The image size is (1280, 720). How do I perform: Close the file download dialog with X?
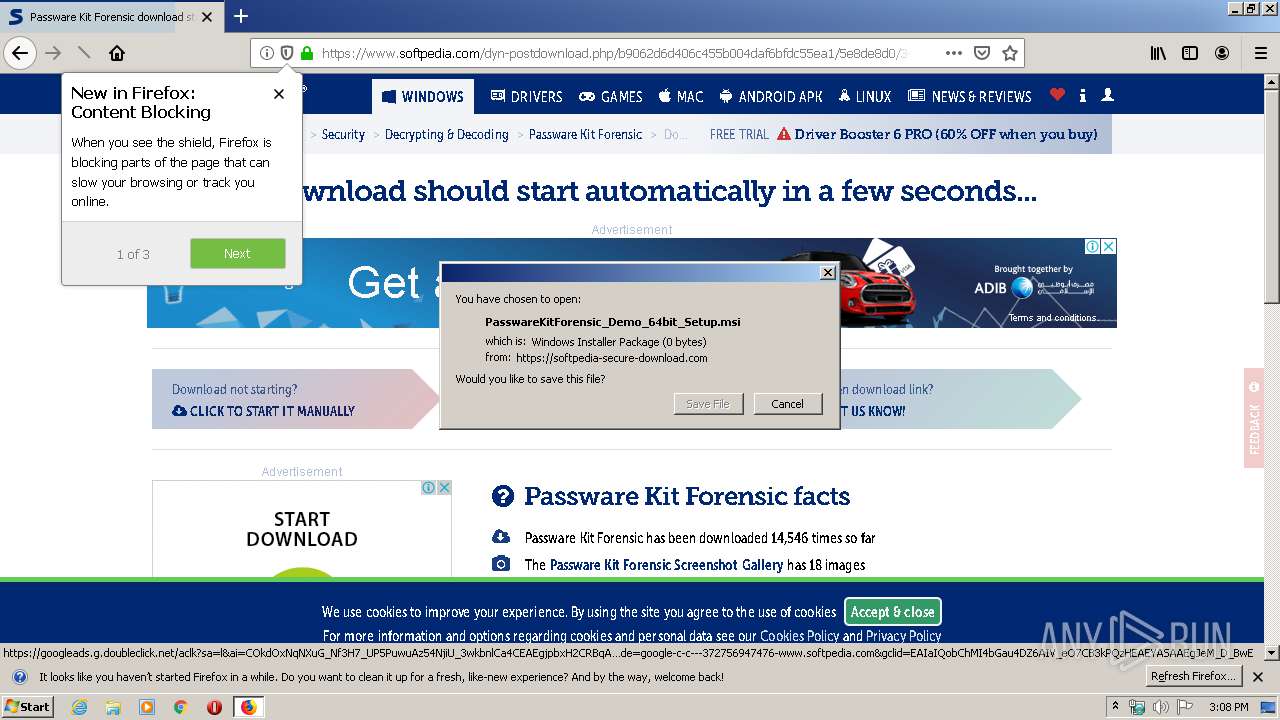[x=827, y=273]
